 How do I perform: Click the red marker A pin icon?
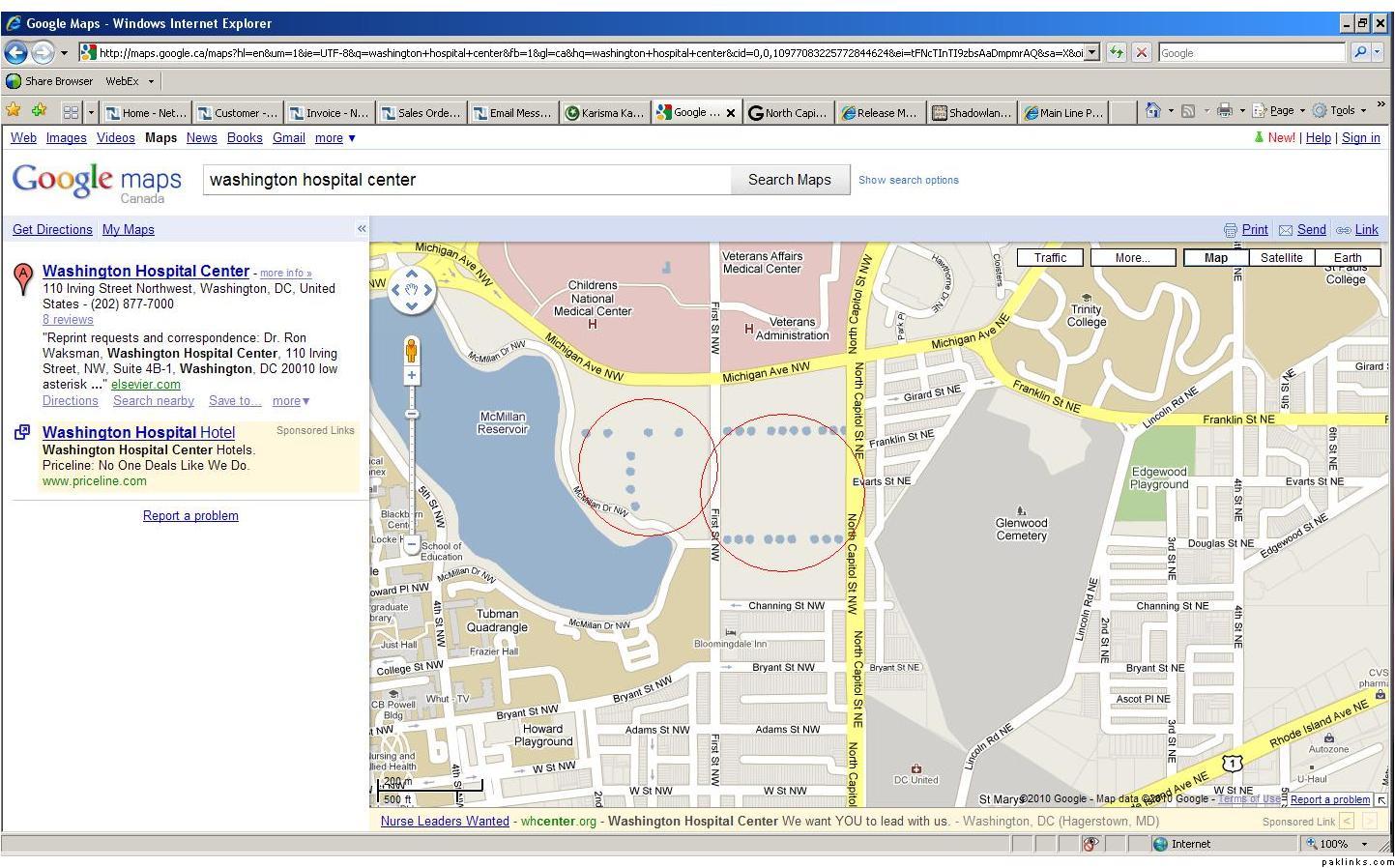[22, 279]
